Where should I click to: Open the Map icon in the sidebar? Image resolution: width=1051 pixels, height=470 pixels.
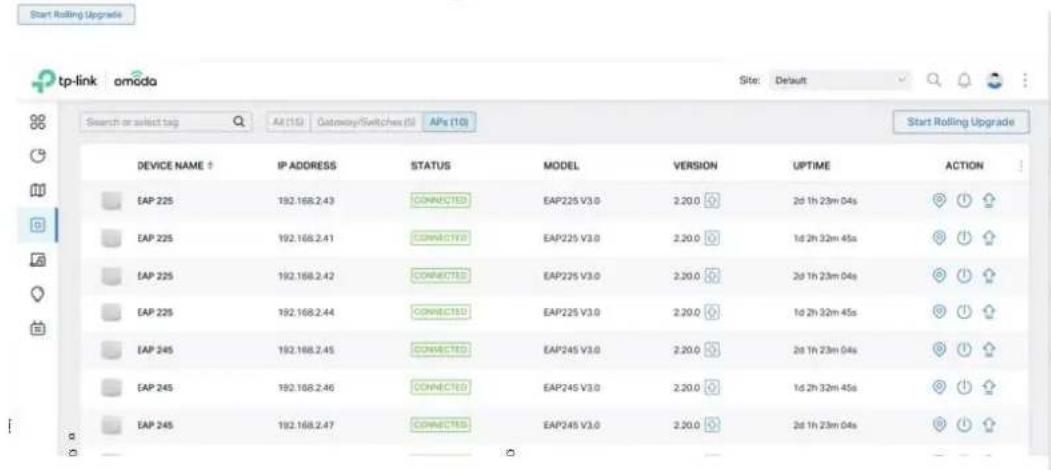point(38,190)
